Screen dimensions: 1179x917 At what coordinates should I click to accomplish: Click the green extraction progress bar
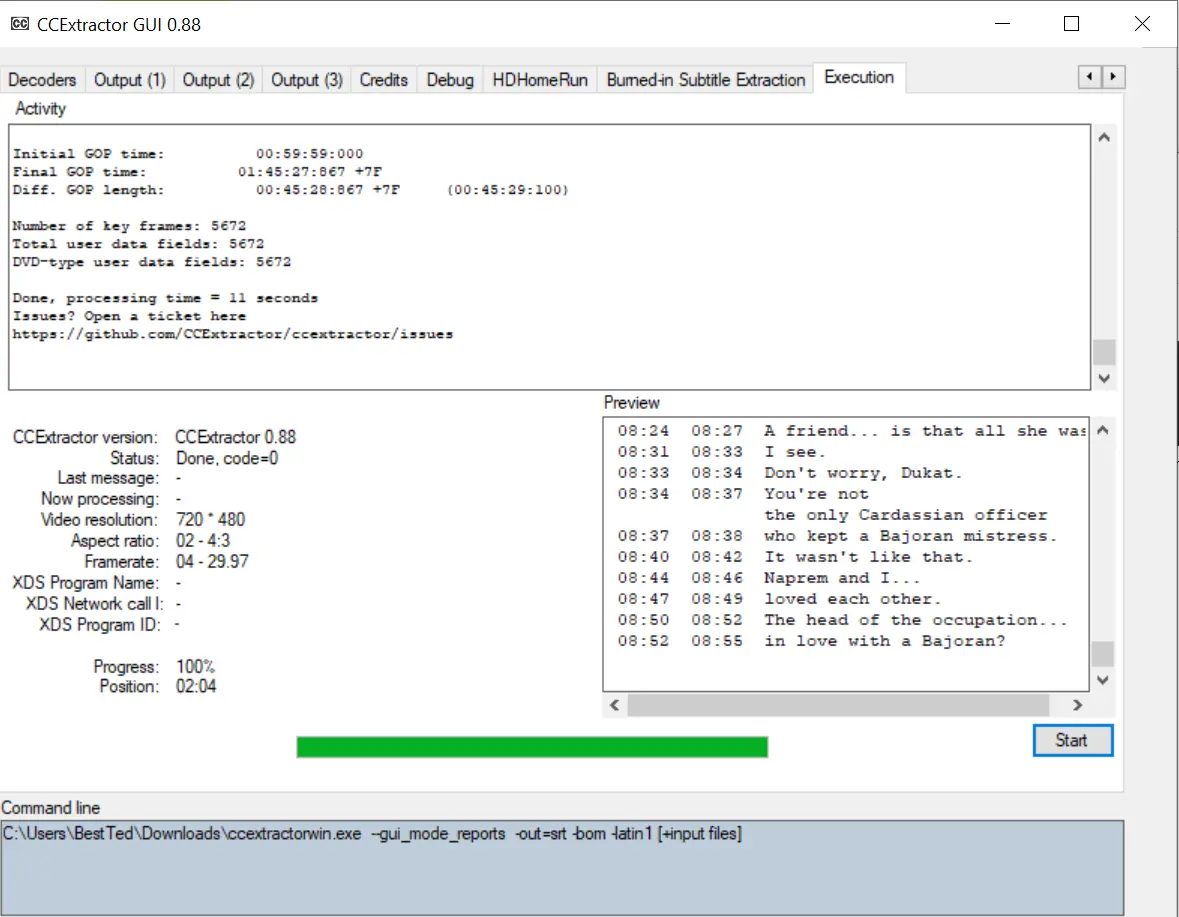[532, 746]
